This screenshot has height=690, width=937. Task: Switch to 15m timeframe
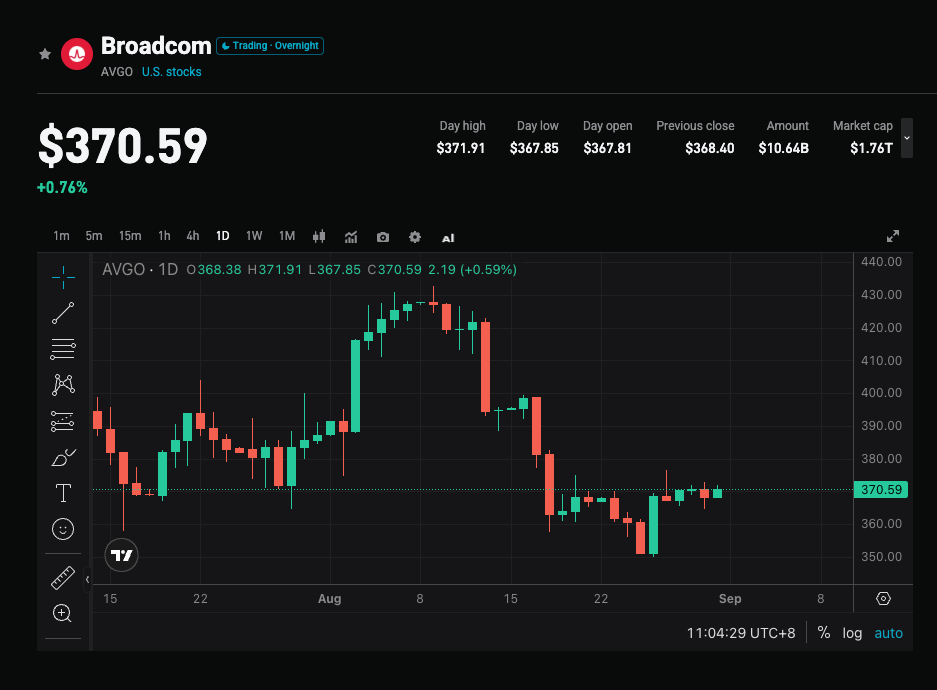click(130, 236)
